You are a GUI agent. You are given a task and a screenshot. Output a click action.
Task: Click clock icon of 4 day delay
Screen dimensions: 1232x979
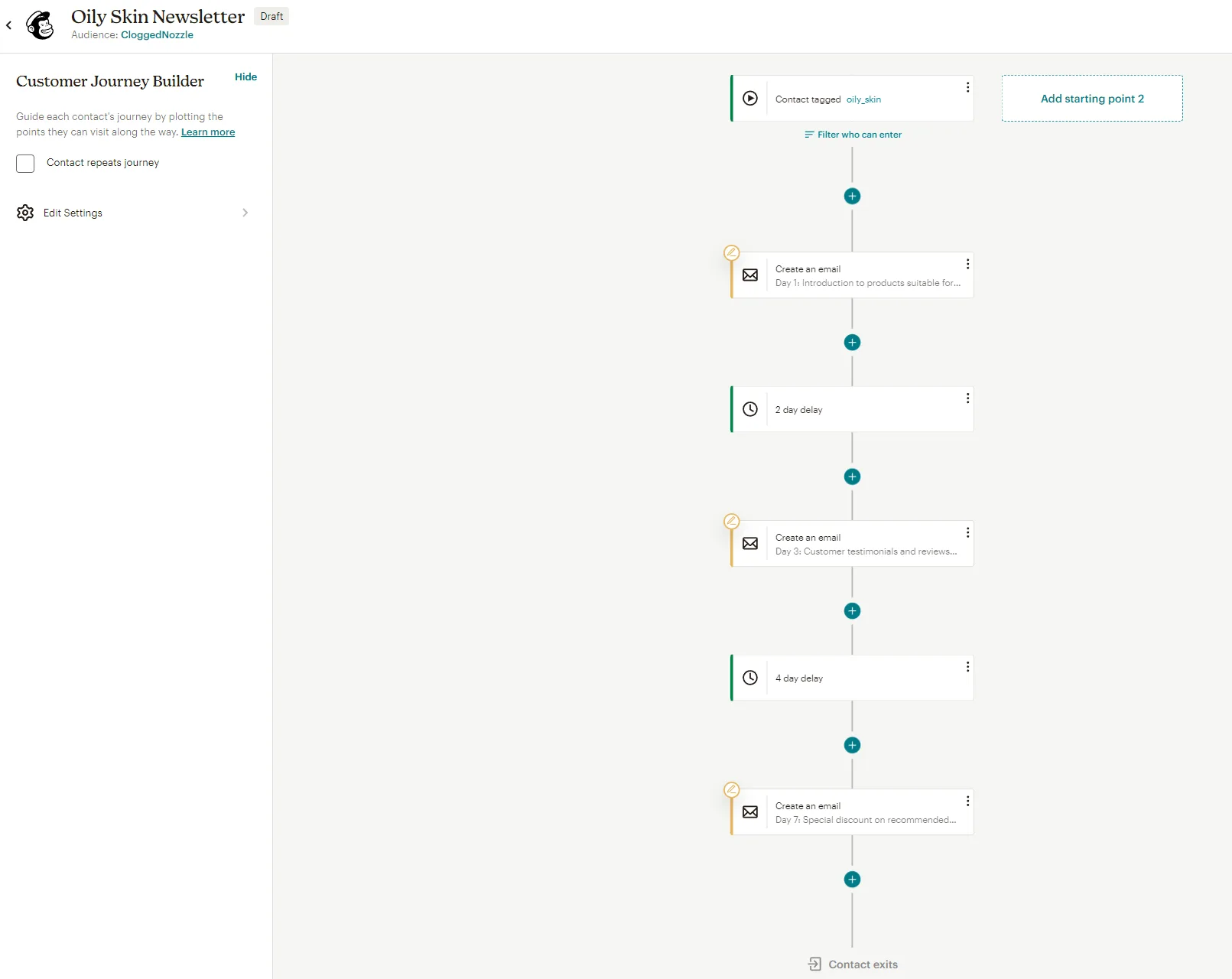pyautogui.click(x=750, y=678)
